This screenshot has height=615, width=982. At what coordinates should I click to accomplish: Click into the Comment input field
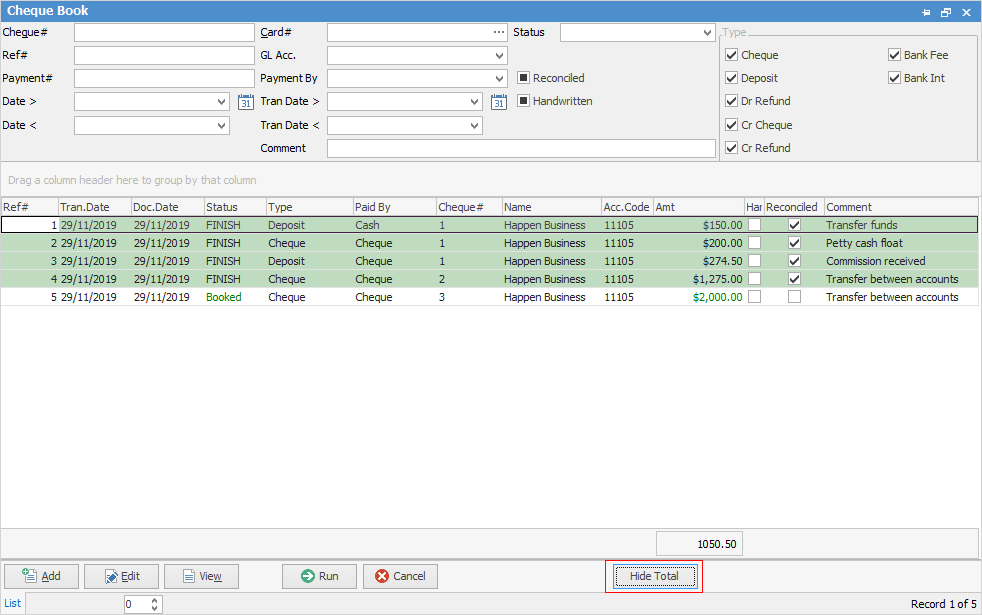click(x=520, y=148)
